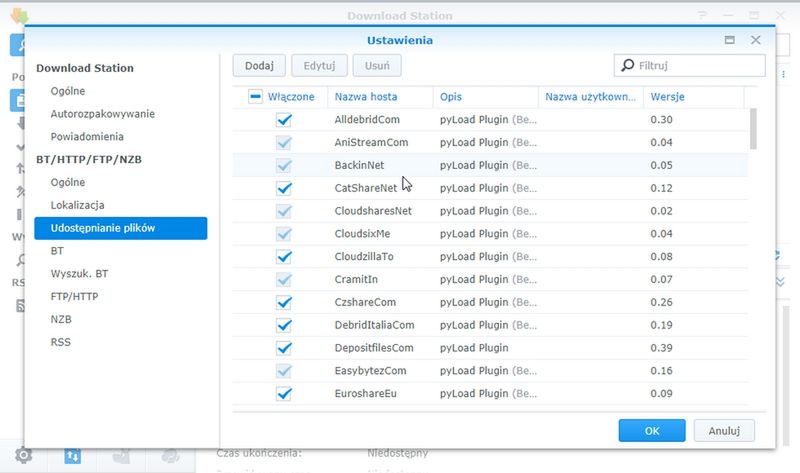This screenshot has height=473, width=800.
Task: Open the RSS settings page
Action: pos(61,342)
